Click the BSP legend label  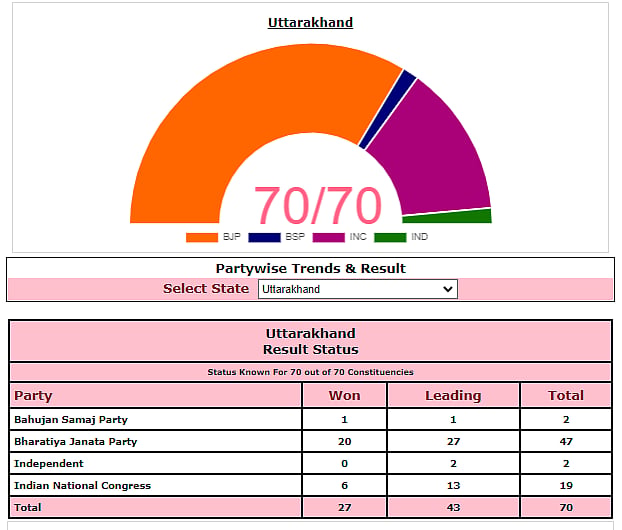coord(295,237)
